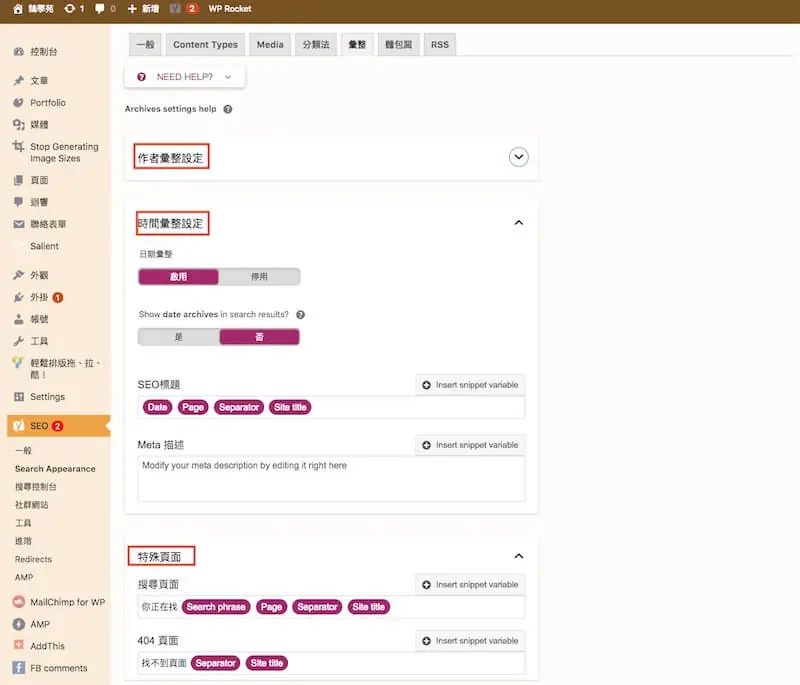Click Separator tag in SEO標題 field
The height and width of the screenshot is (685, 800).
point(239,407)
